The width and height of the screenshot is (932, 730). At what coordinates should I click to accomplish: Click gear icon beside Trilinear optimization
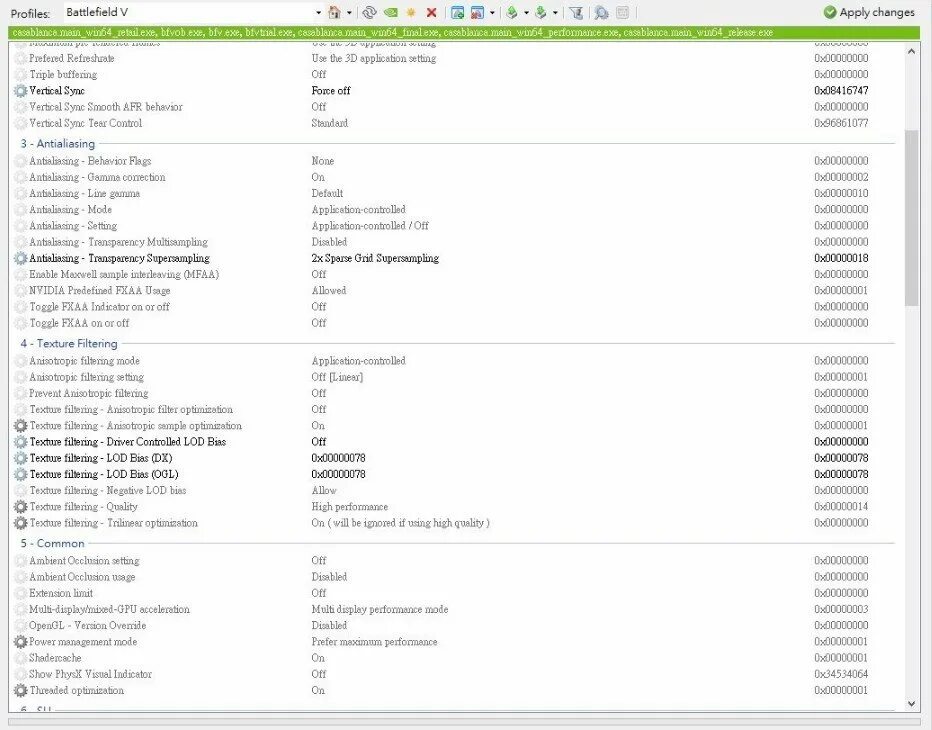[21, 523]
